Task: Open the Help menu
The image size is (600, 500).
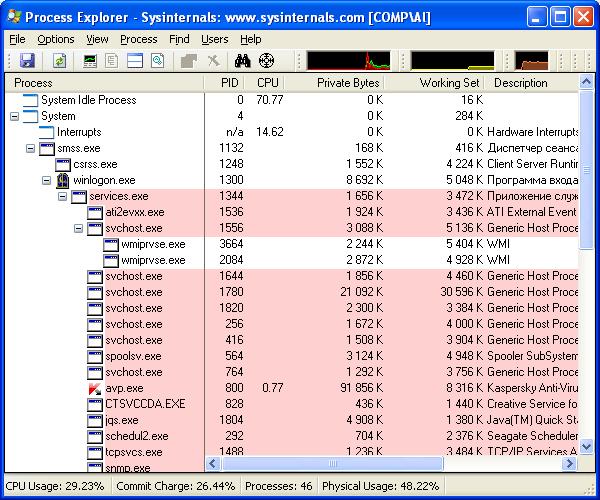Action: [251, 39]
